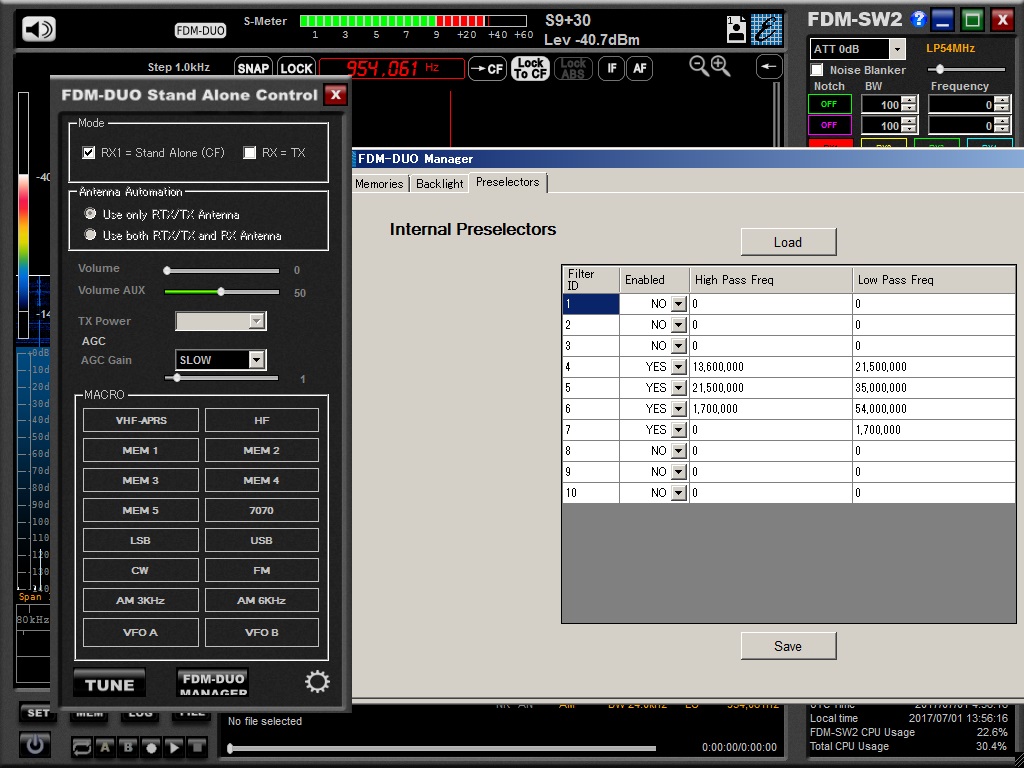Select the USB mode macro

coord(262,540)
